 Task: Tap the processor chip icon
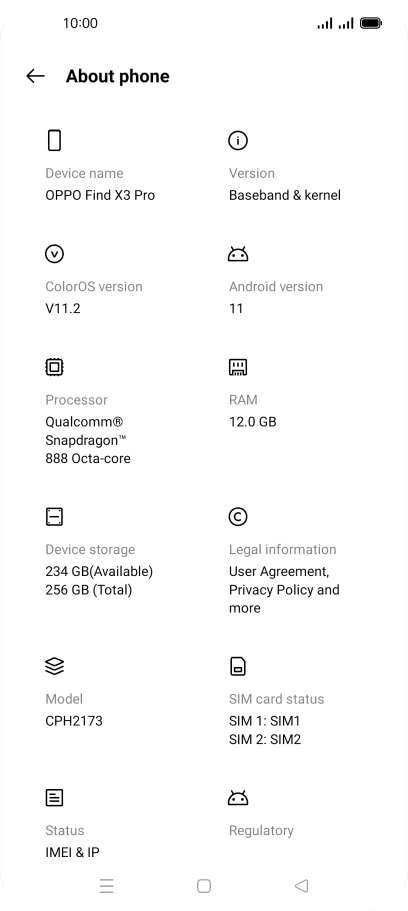(x=55, y=367)
